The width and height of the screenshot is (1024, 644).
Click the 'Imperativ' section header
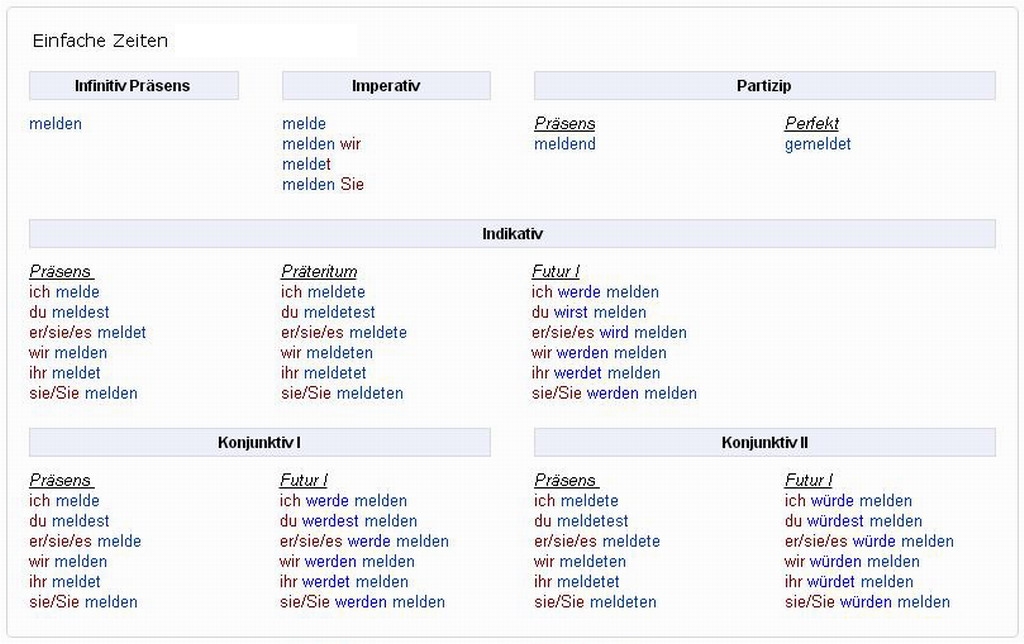click(386, 86)
